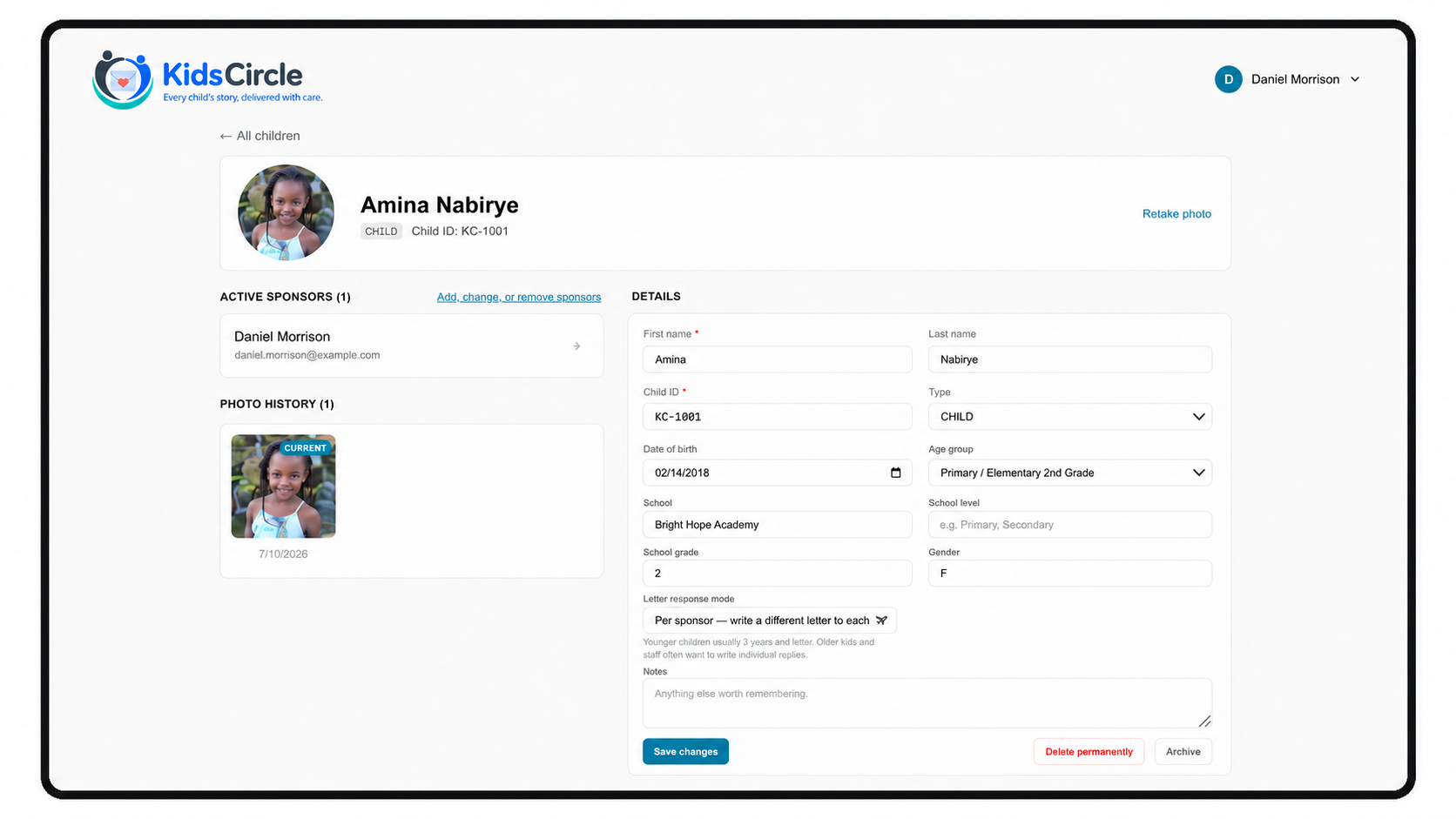Click the CURRENT badge on photo
1456x819 pixels.
pos(305,448)
